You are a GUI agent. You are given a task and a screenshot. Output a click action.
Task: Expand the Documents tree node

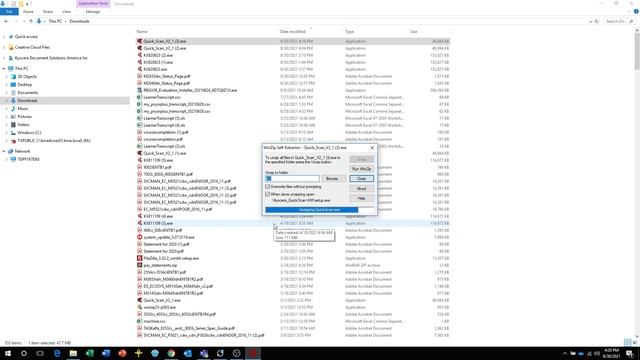[x=7, y=93]
